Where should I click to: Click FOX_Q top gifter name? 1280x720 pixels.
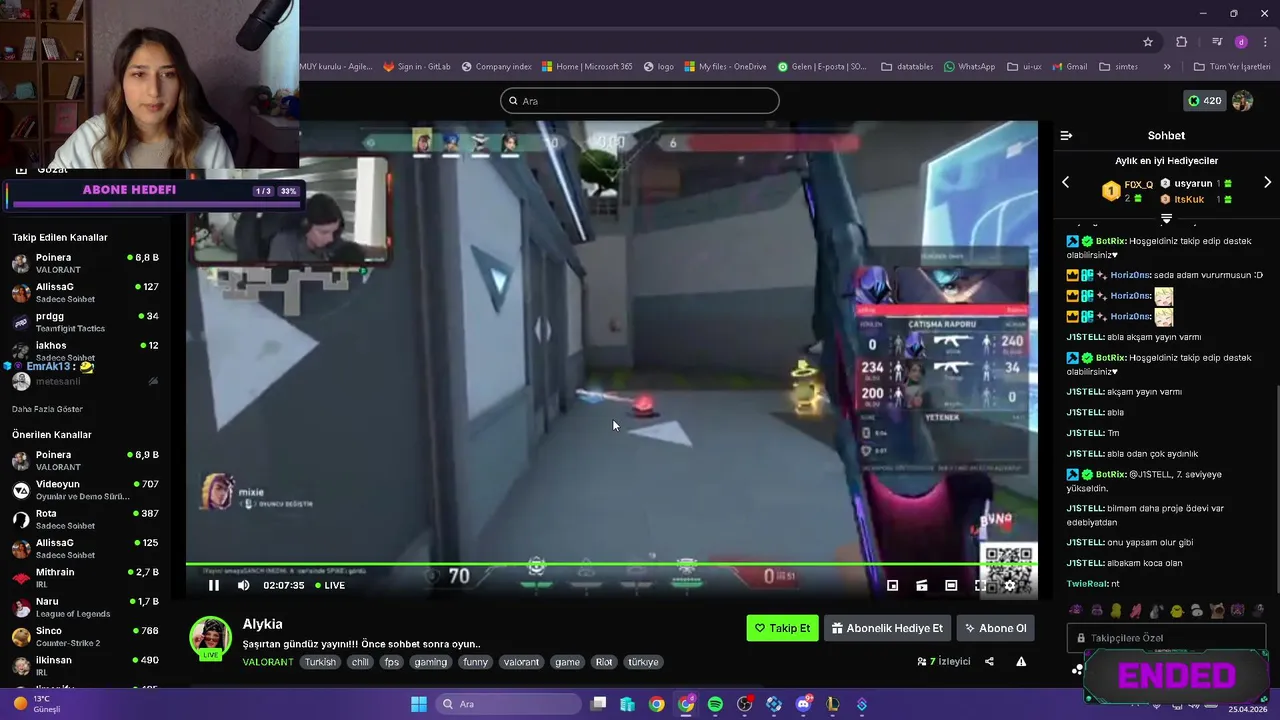tap(1138, 185)
